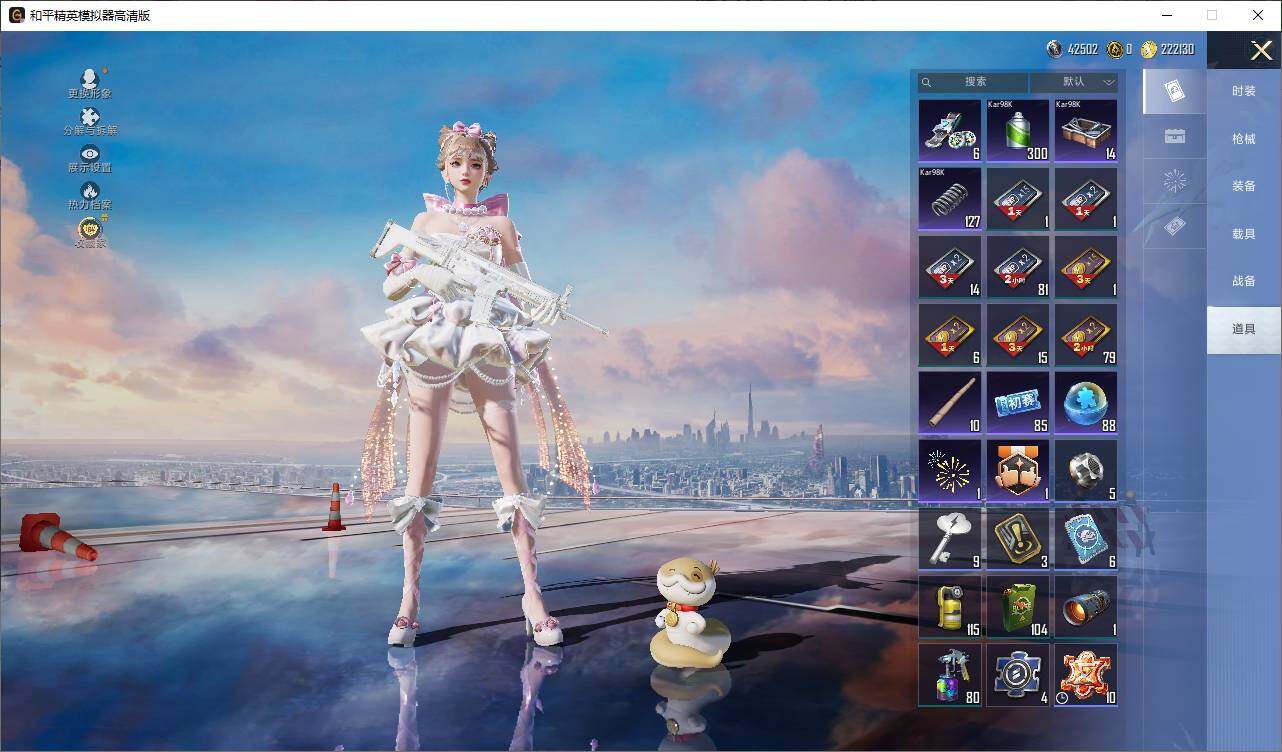Open the 热力档案 flame icon
This screenshot has width=1282, height=752.
(90, 195)
